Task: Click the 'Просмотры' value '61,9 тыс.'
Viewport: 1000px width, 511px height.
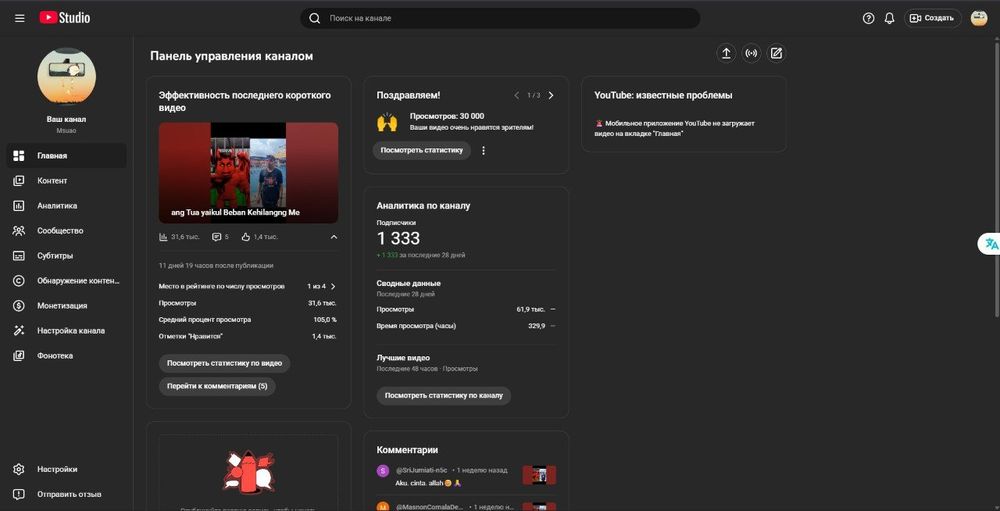Action: [531, 309]
